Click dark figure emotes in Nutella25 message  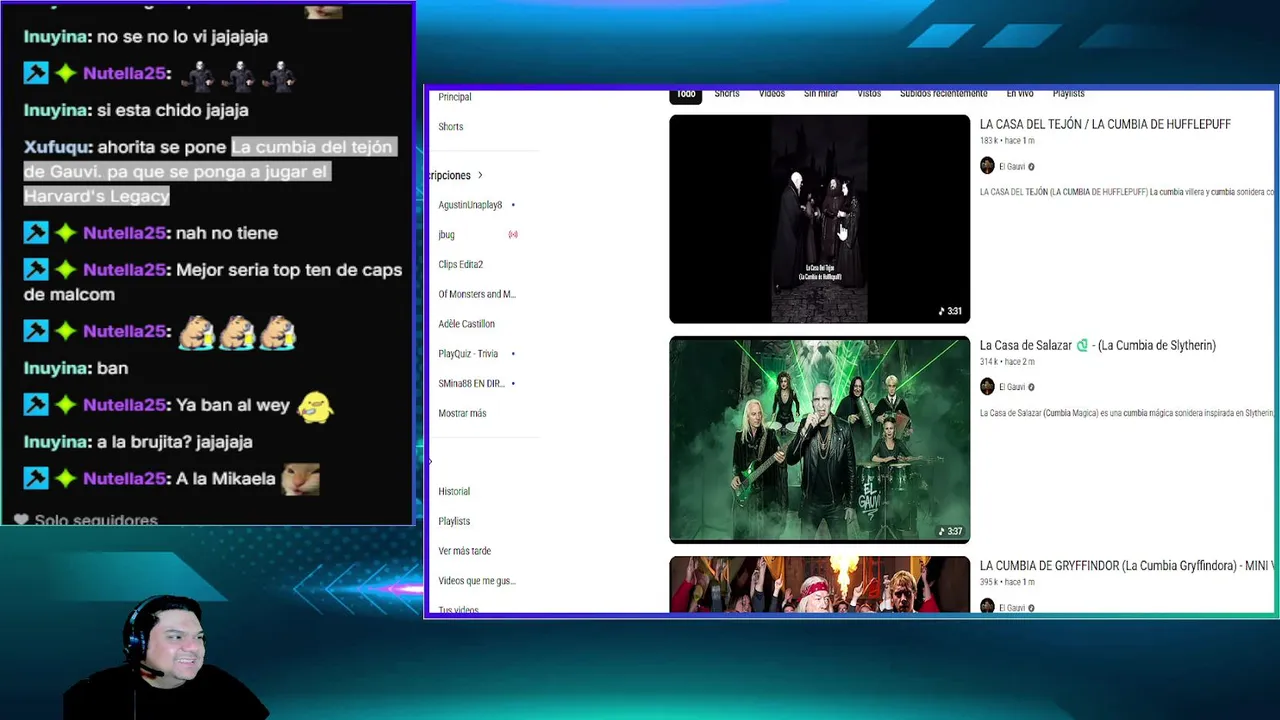pos(240,75)
